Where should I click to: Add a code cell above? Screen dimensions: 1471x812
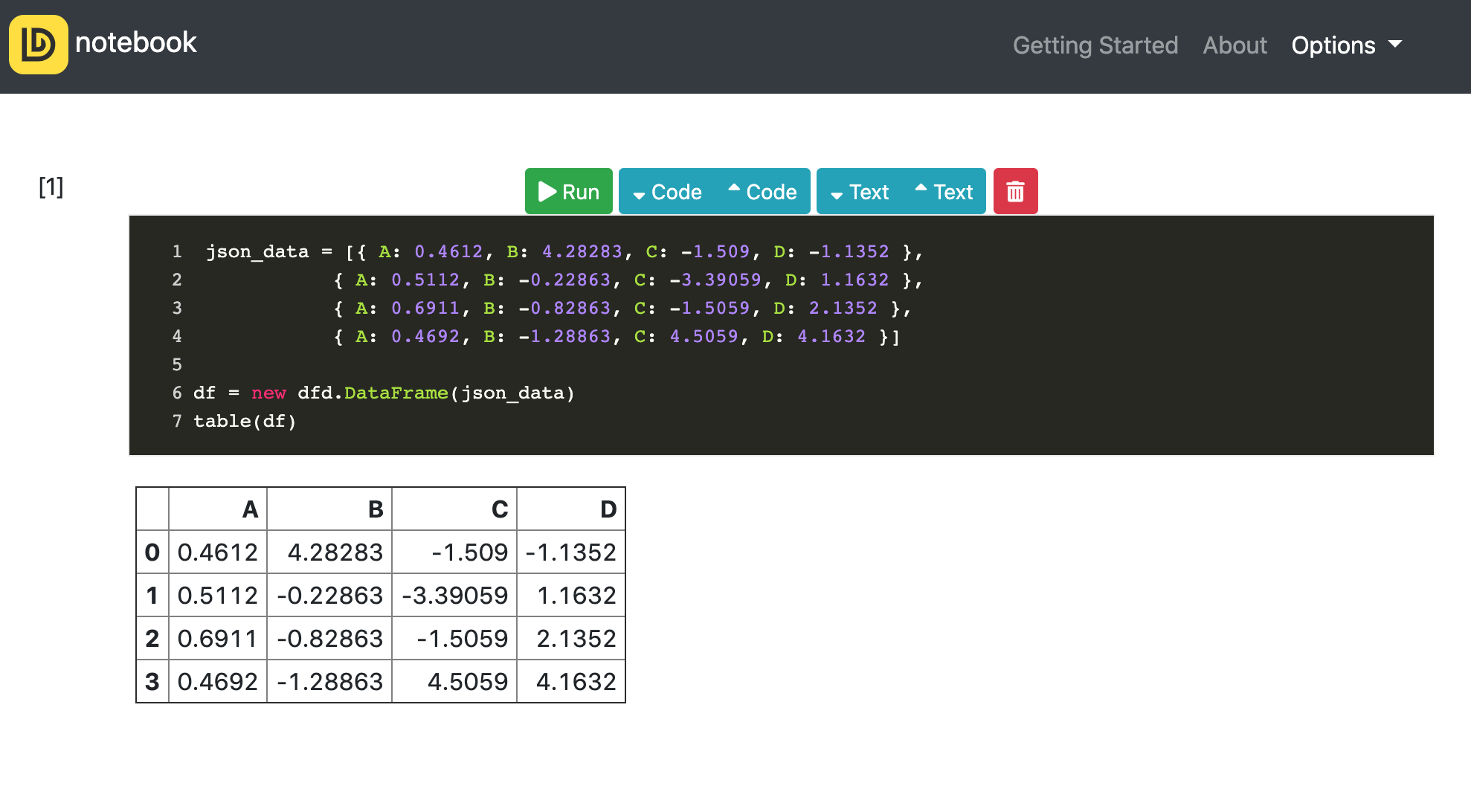click(762, 192)
